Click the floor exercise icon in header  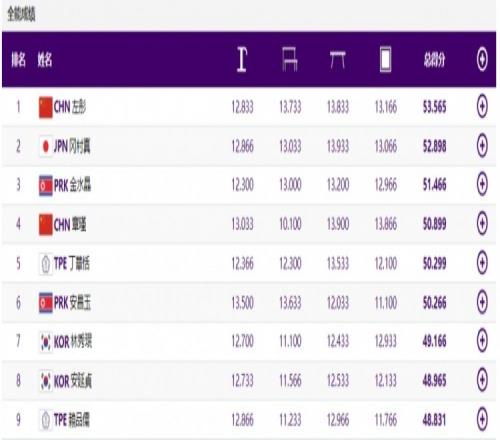click(385, 60)
